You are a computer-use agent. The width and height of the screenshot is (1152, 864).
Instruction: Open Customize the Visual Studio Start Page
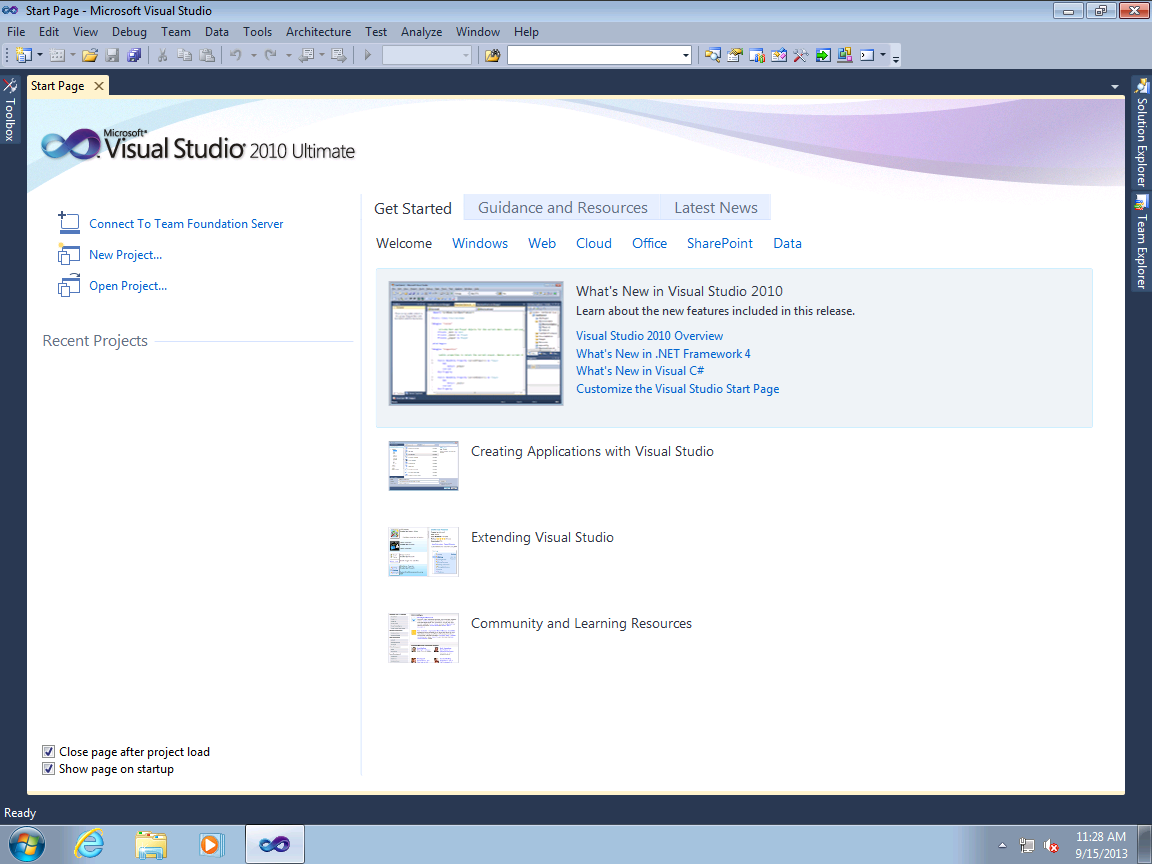(677, 389)
